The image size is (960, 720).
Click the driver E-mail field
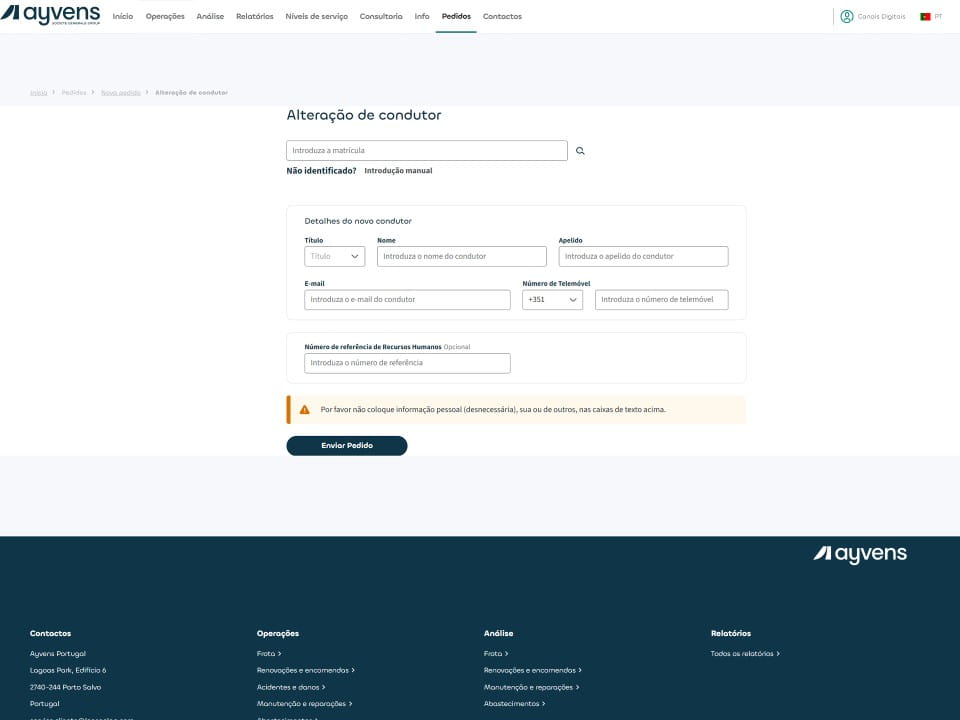pyautogui.click(x=407, y=299)
